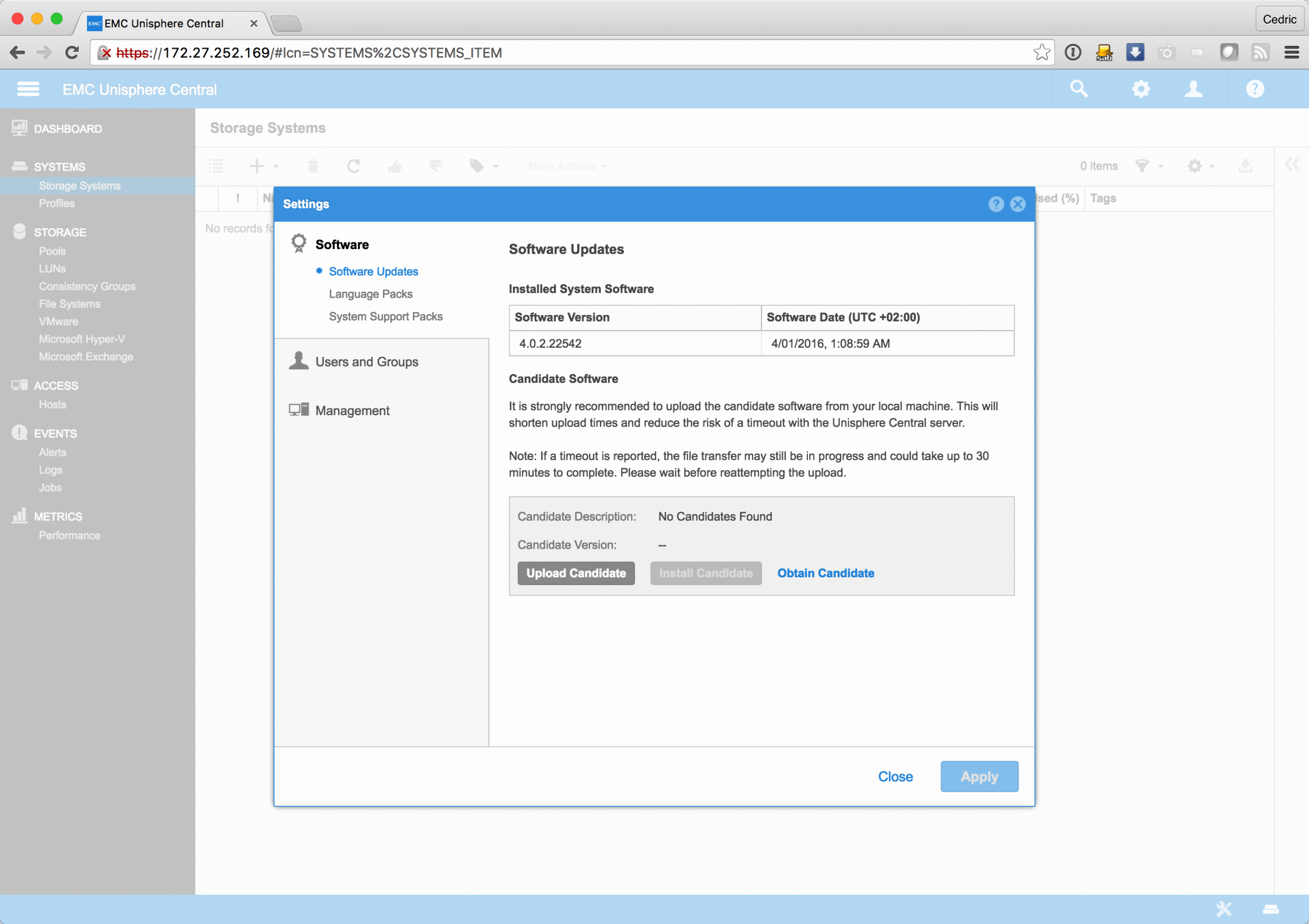The width and height of the screenshot is (1309, 924).
Task: Click the help icon in the Settings dialog
Action: click(996, 204)
